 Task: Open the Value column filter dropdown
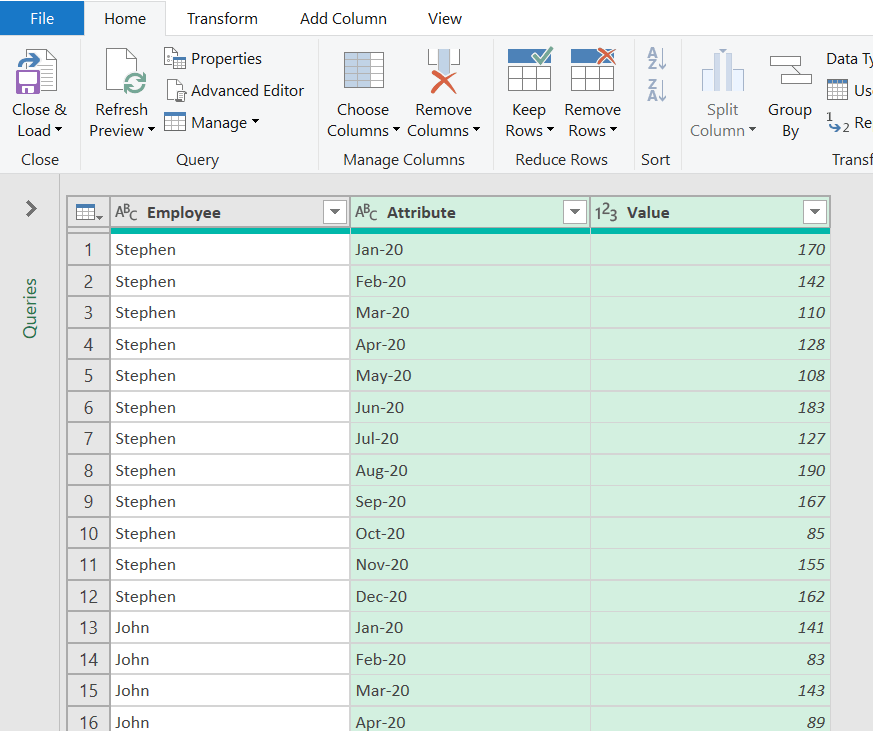click(815, 212)
